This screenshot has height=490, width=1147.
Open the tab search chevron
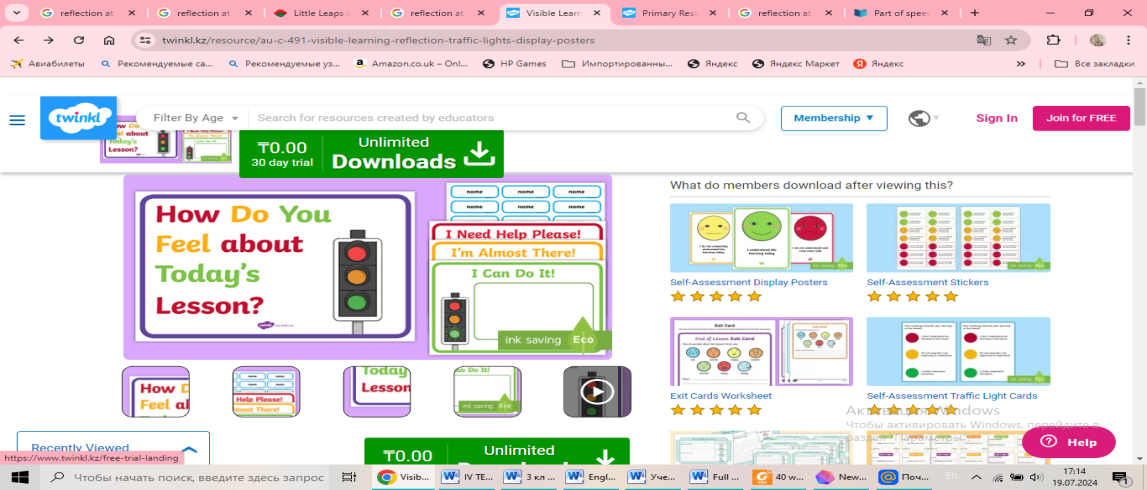click(17, 12)
